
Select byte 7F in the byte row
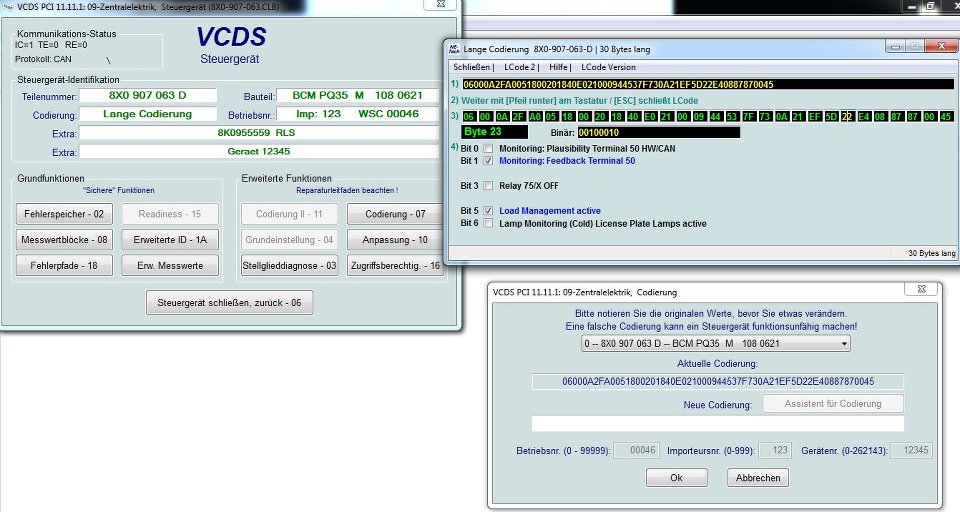(748, 116)
